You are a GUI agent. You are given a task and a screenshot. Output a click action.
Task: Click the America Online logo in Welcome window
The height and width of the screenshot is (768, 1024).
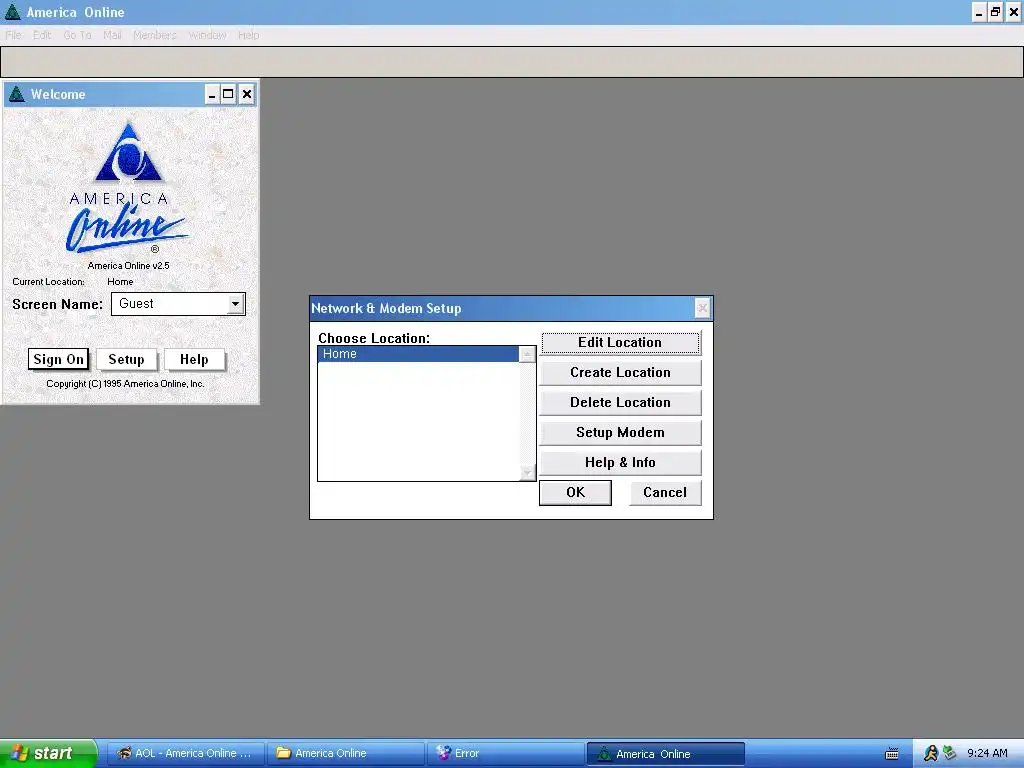127,187
